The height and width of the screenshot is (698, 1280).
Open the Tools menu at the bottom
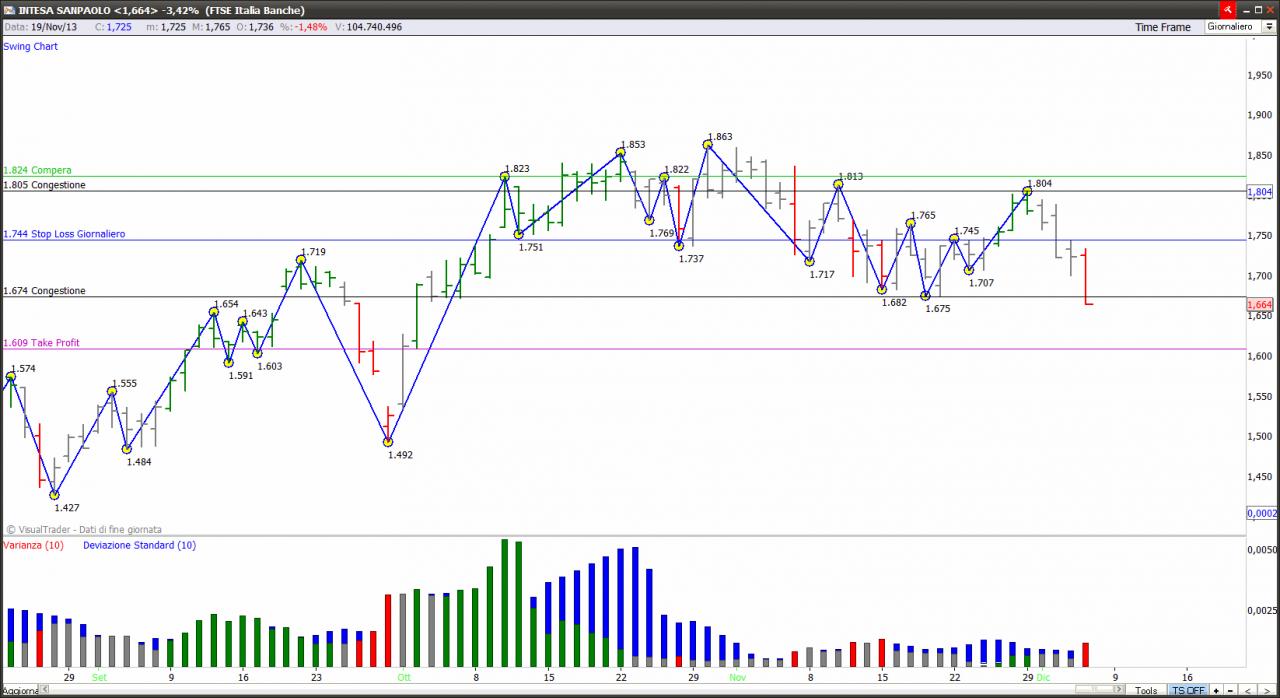(x=1146, y=691)
